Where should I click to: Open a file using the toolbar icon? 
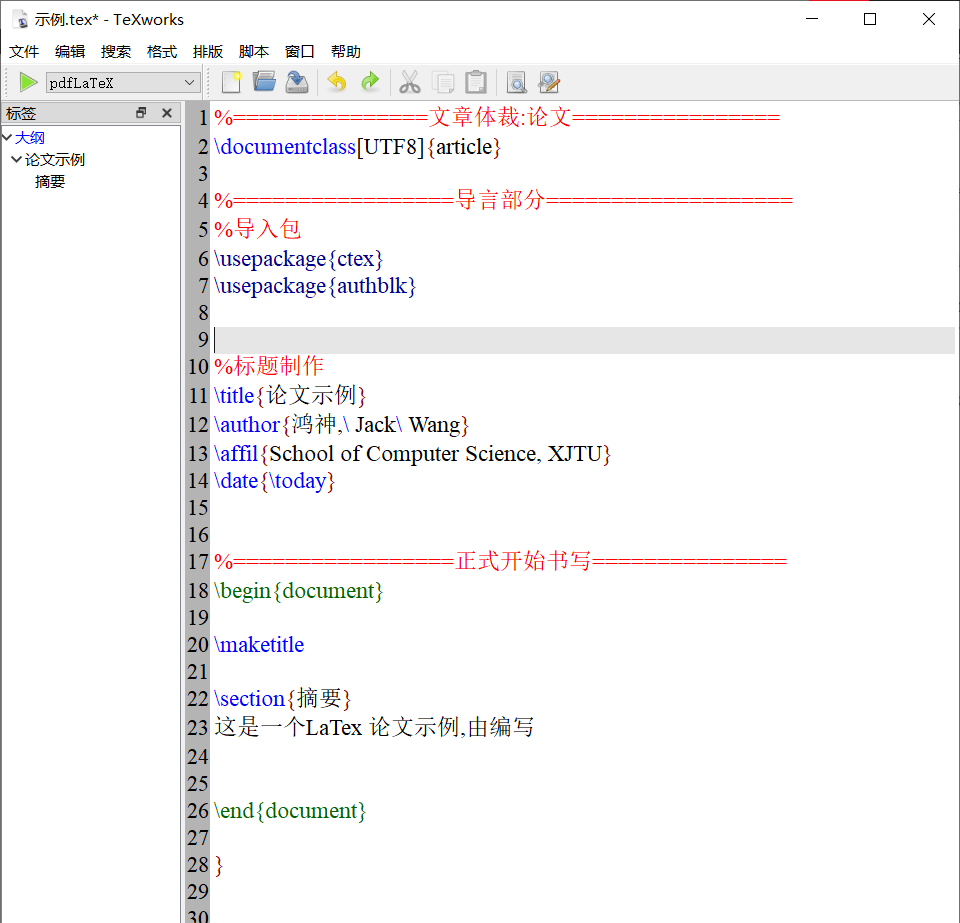(x=264, y=82)
